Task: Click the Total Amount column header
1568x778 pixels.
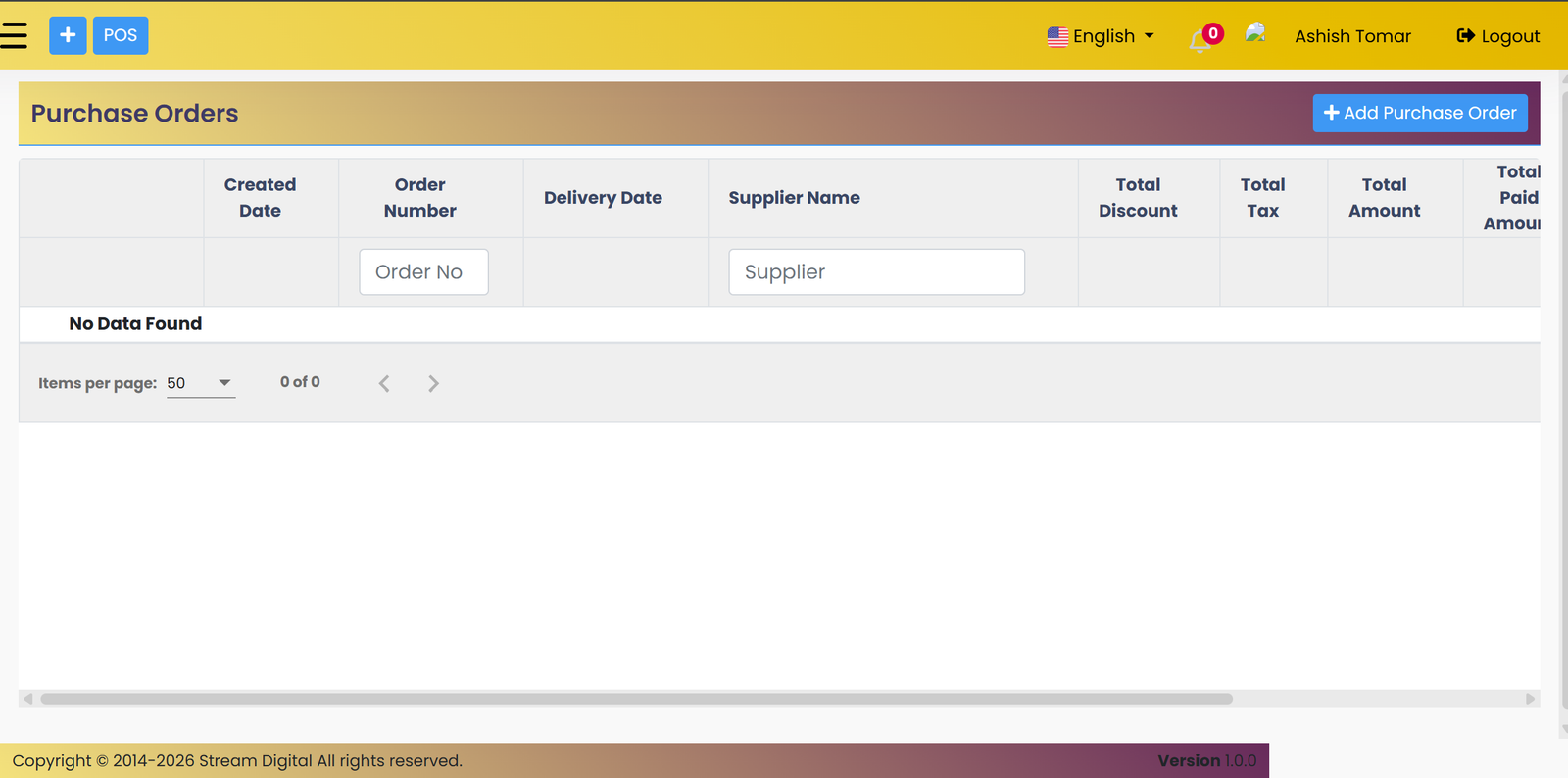Action: tap(1384, 198)
